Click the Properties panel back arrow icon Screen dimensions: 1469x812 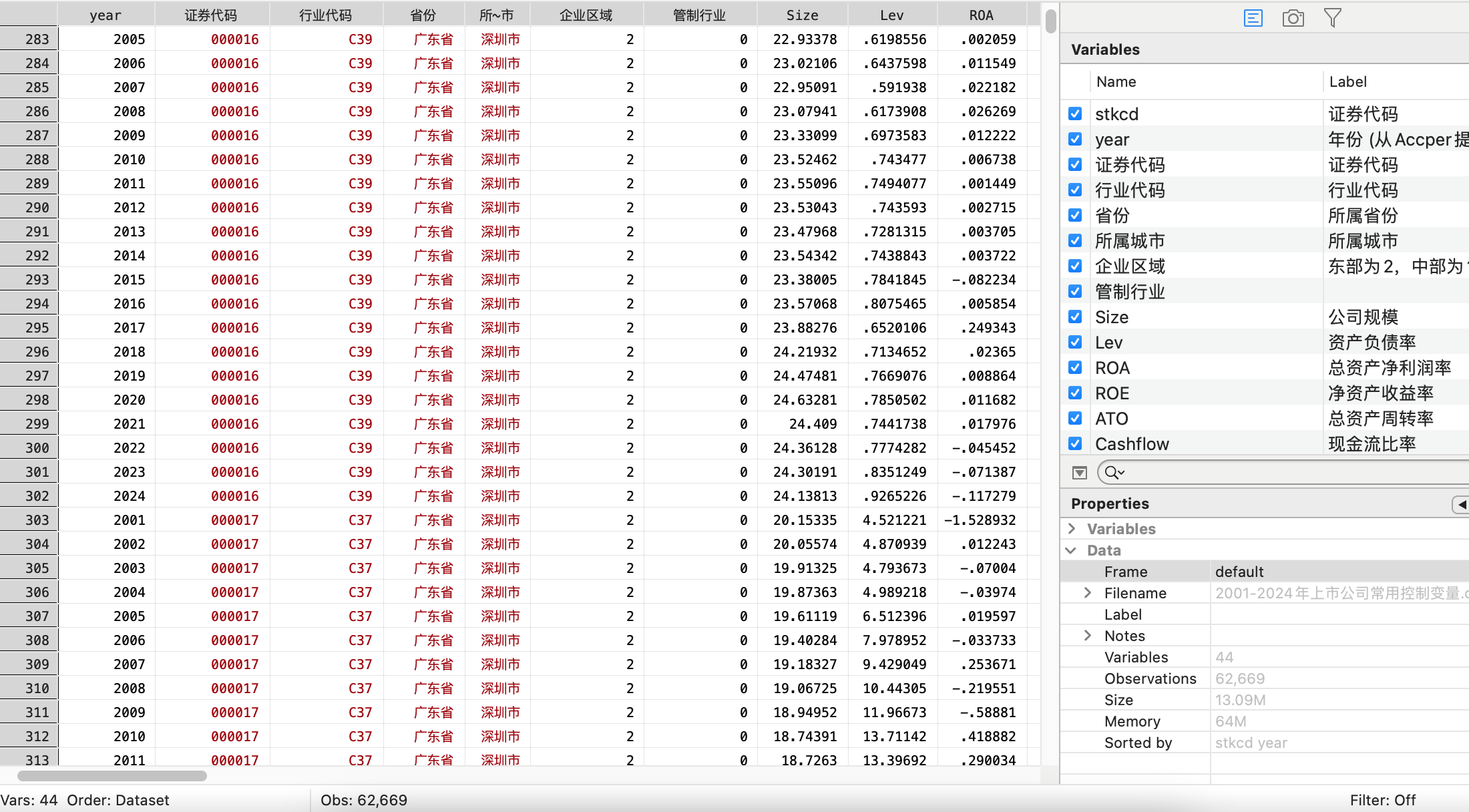pyautogui.click(x=1461, y=504)
